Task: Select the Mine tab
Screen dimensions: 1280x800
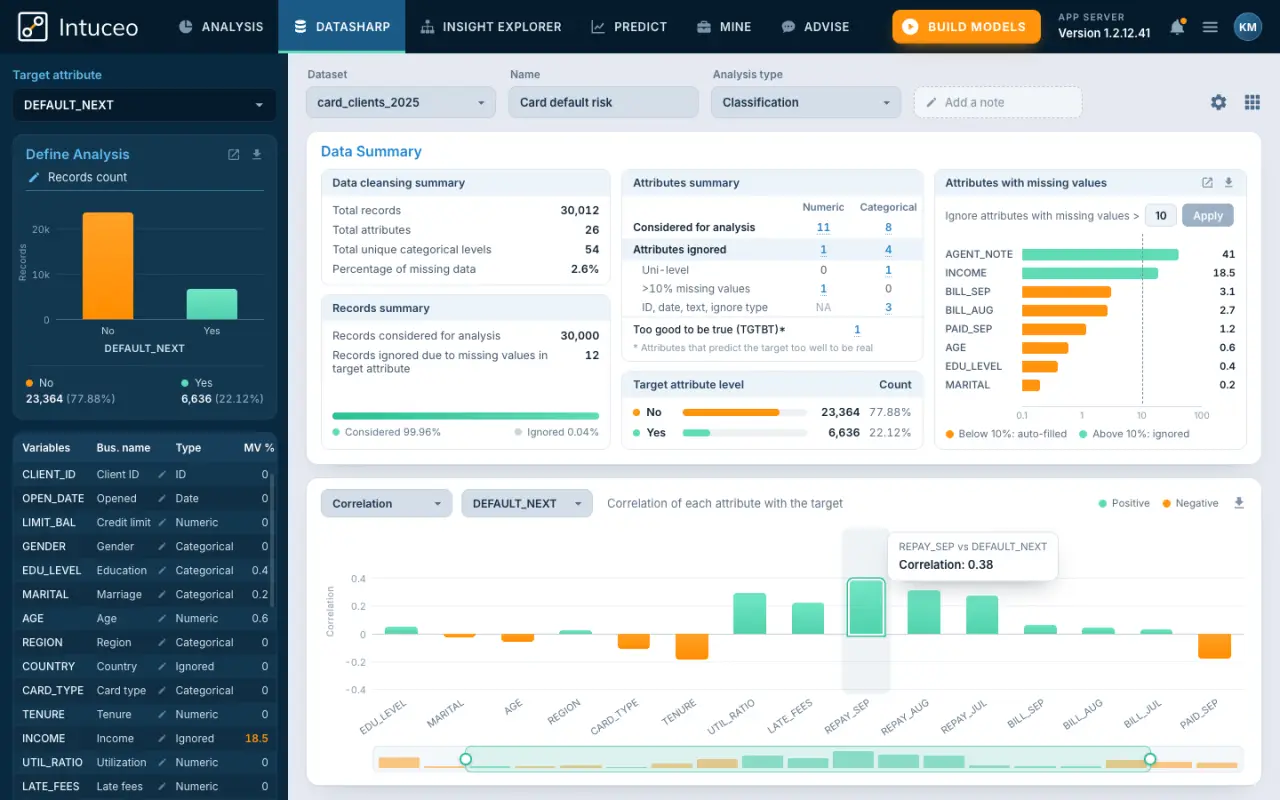Action: click(x=723, y=27)
